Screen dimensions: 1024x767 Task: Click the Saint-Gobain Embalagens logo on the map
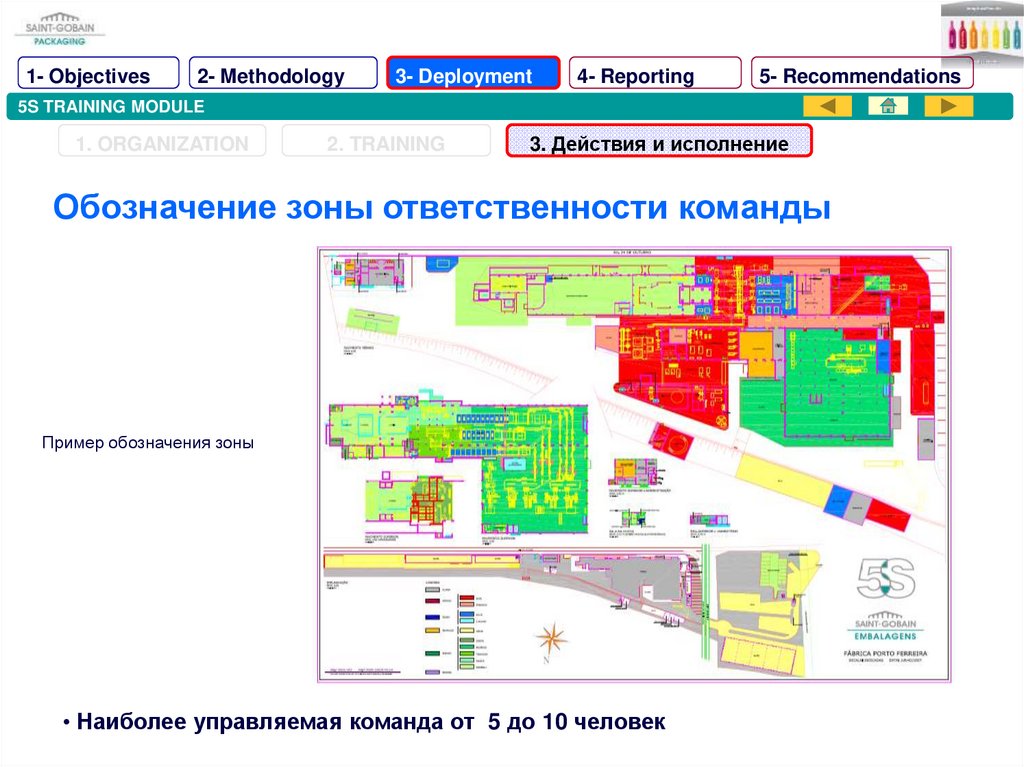click(886, 626)
